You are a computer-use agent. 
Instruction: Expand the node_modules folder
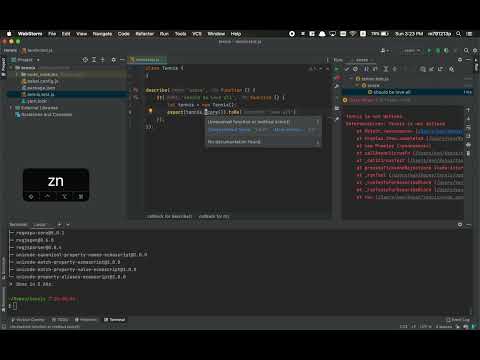pyautogui.click(x=17, y=74)
